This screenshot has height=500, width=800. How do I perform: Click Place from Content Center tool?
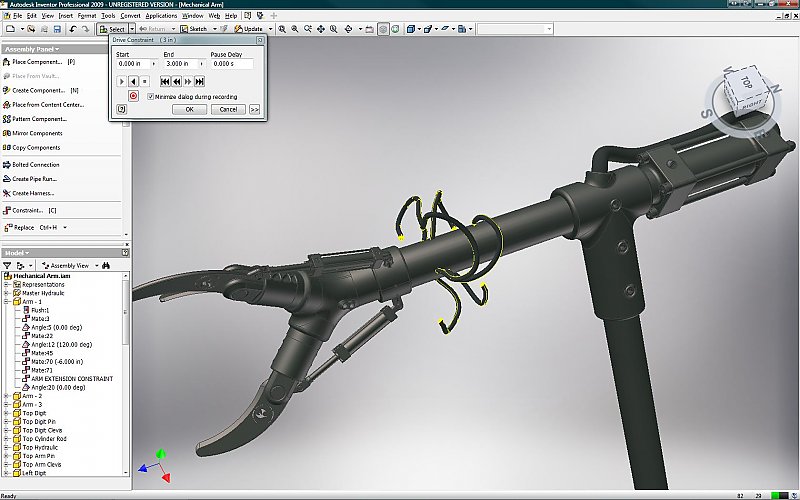pyautogui.click(x=43, y=105)
